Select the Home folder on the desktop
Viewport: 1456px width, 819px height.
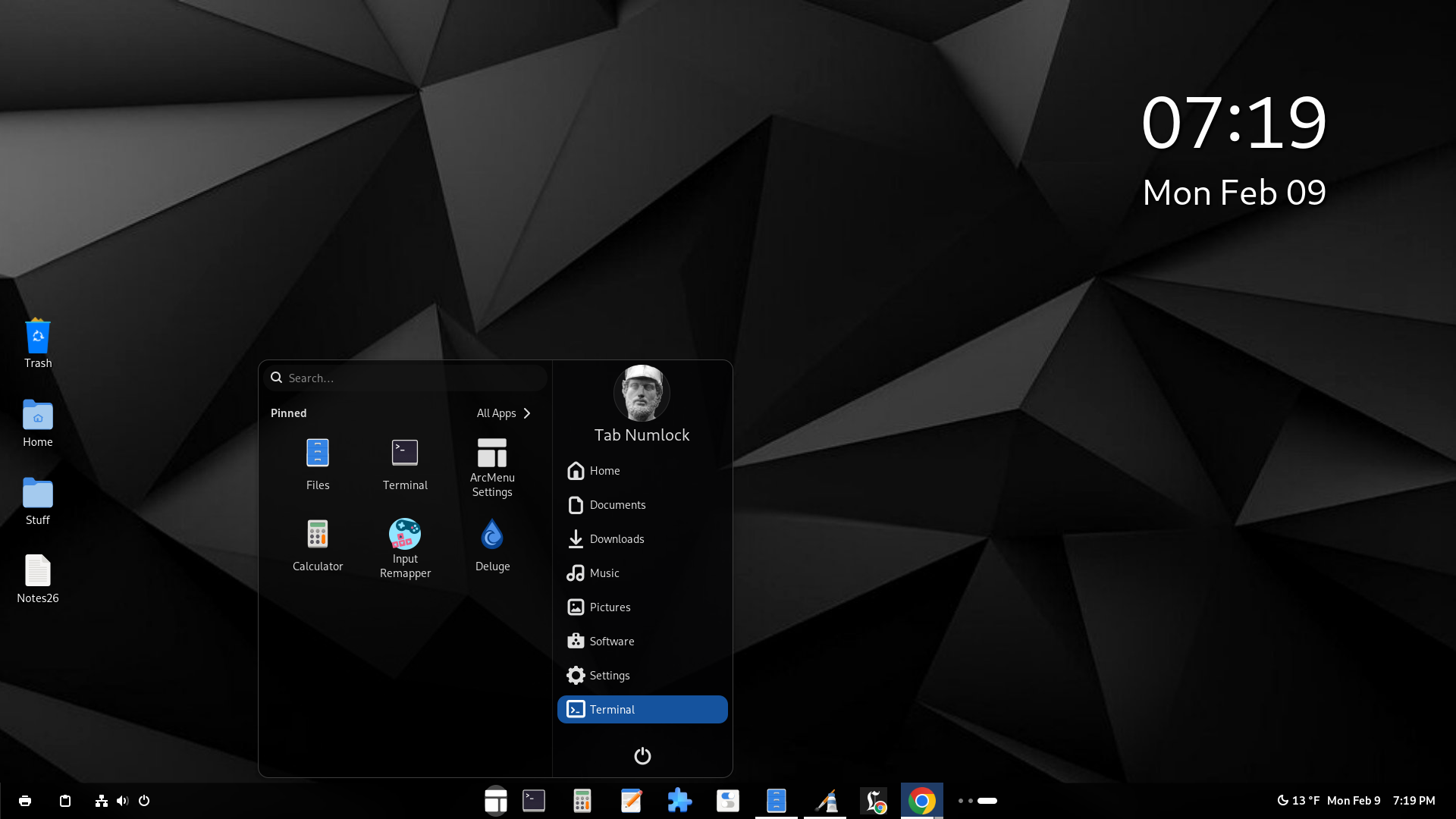click(38, 423)
